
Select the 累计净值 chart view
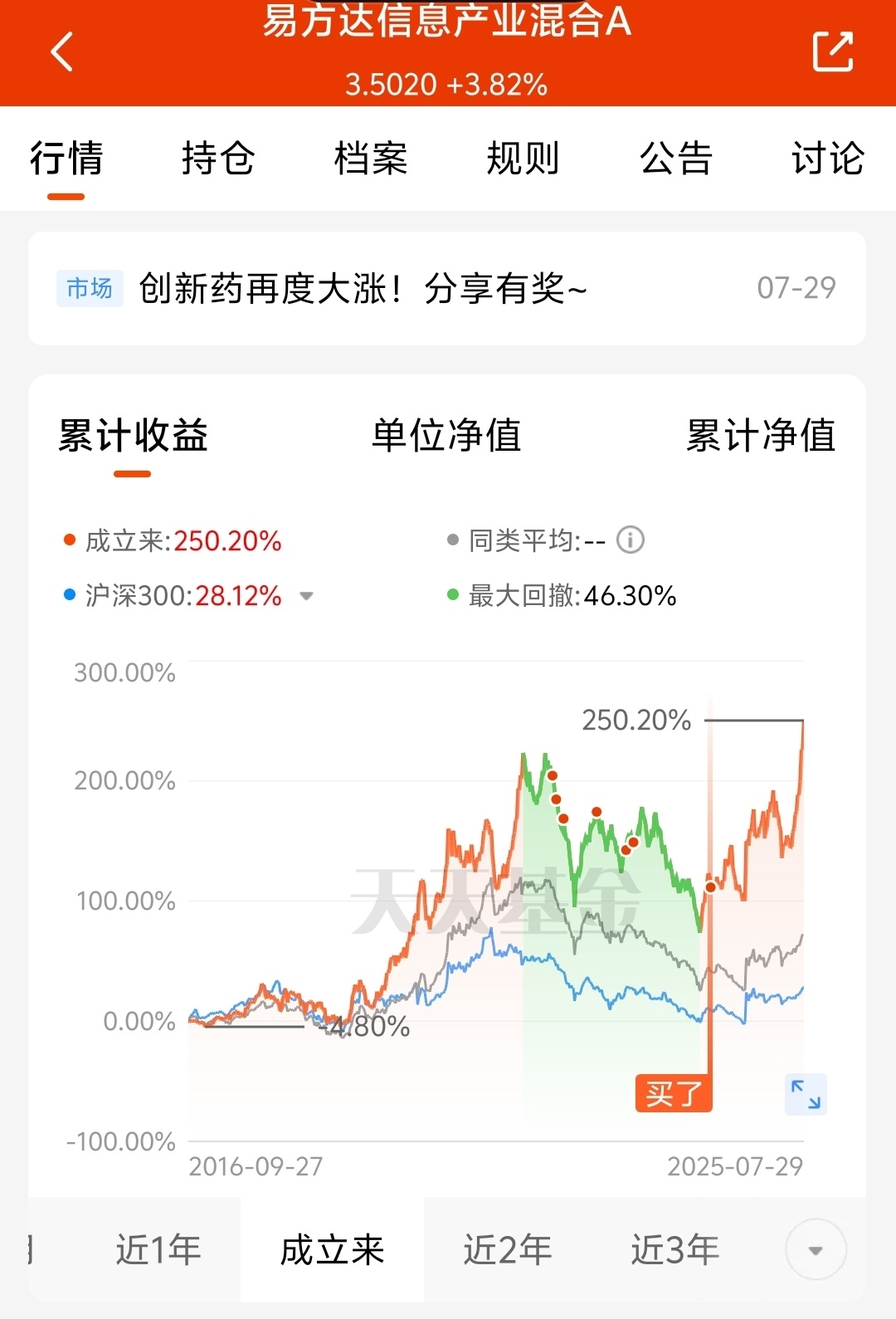761,435
